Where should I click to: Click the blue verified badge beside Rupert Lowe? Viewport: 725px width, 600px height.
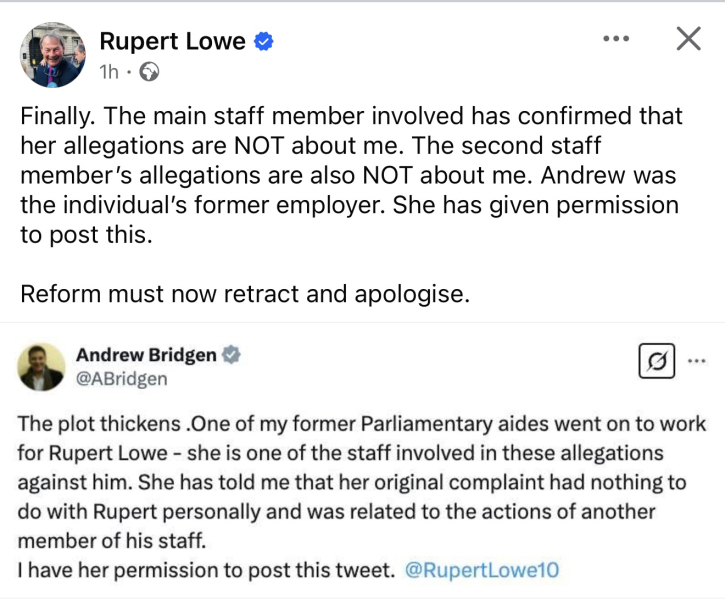click(264, 42)
